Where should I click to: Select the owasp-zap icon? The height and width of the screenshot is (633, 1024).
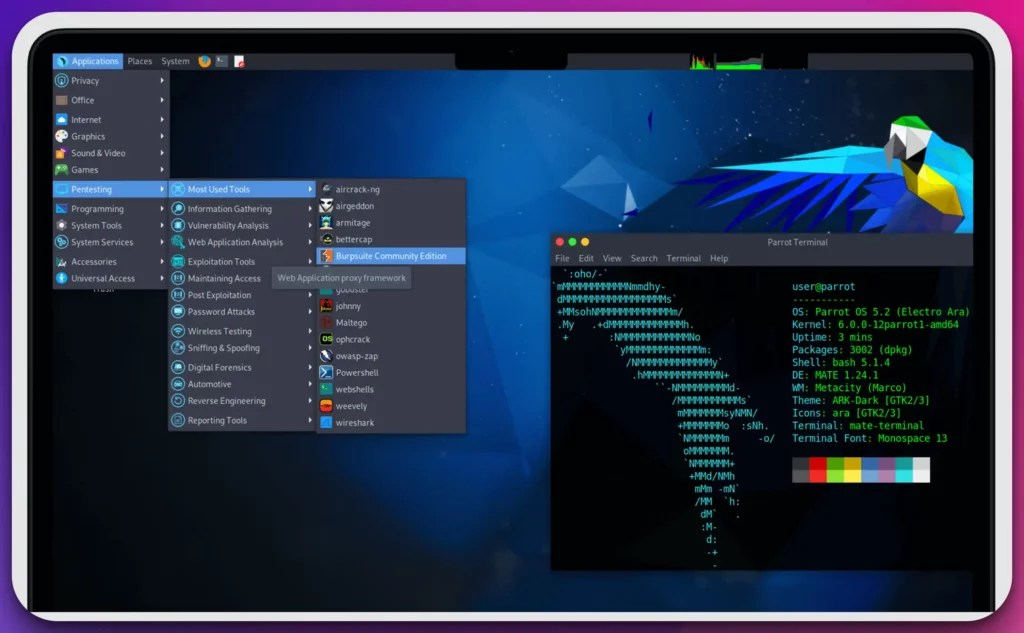pos(326,355)
